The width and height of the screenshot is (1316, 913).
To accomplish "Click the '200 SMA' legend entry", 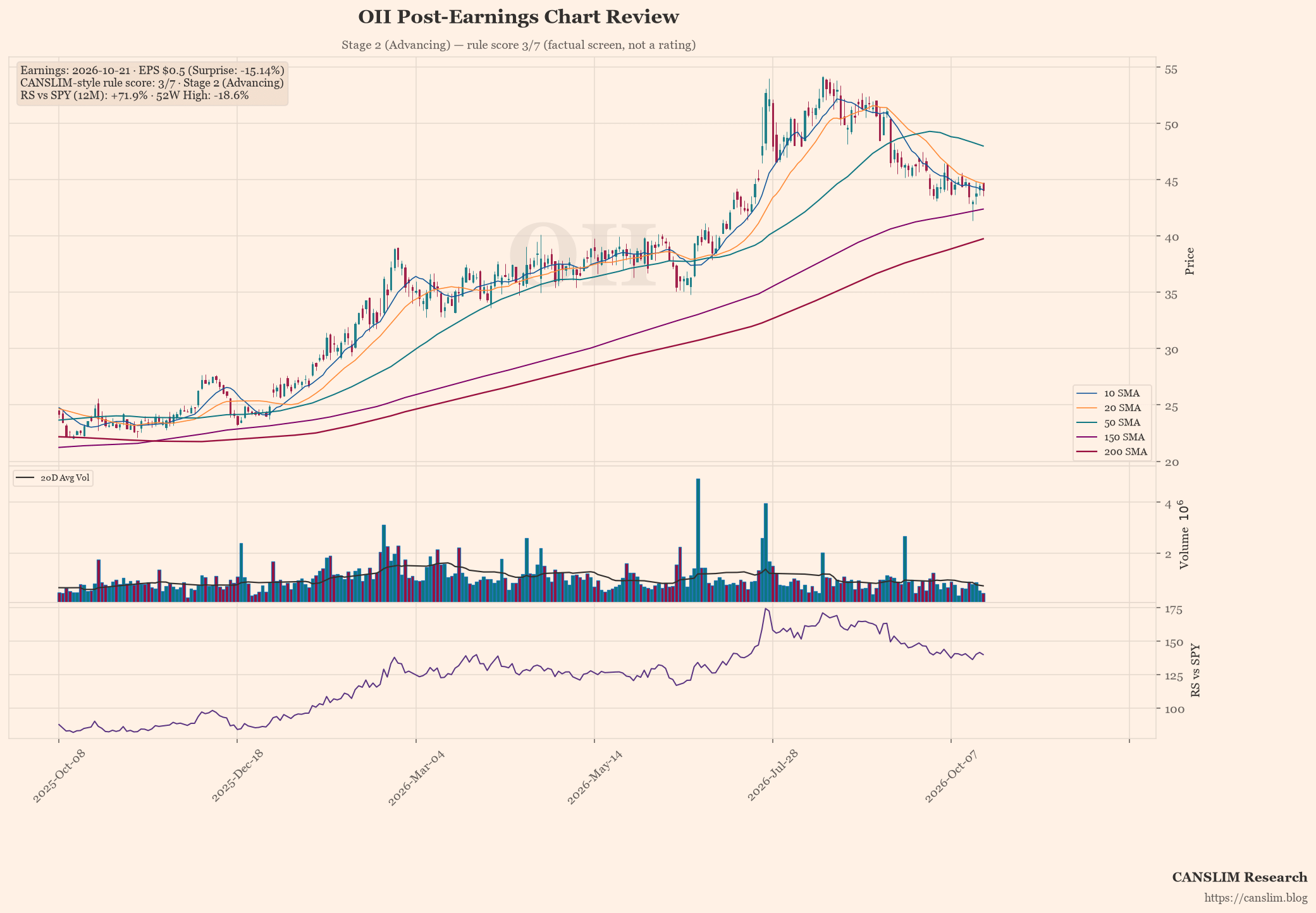I will 1112,451.
